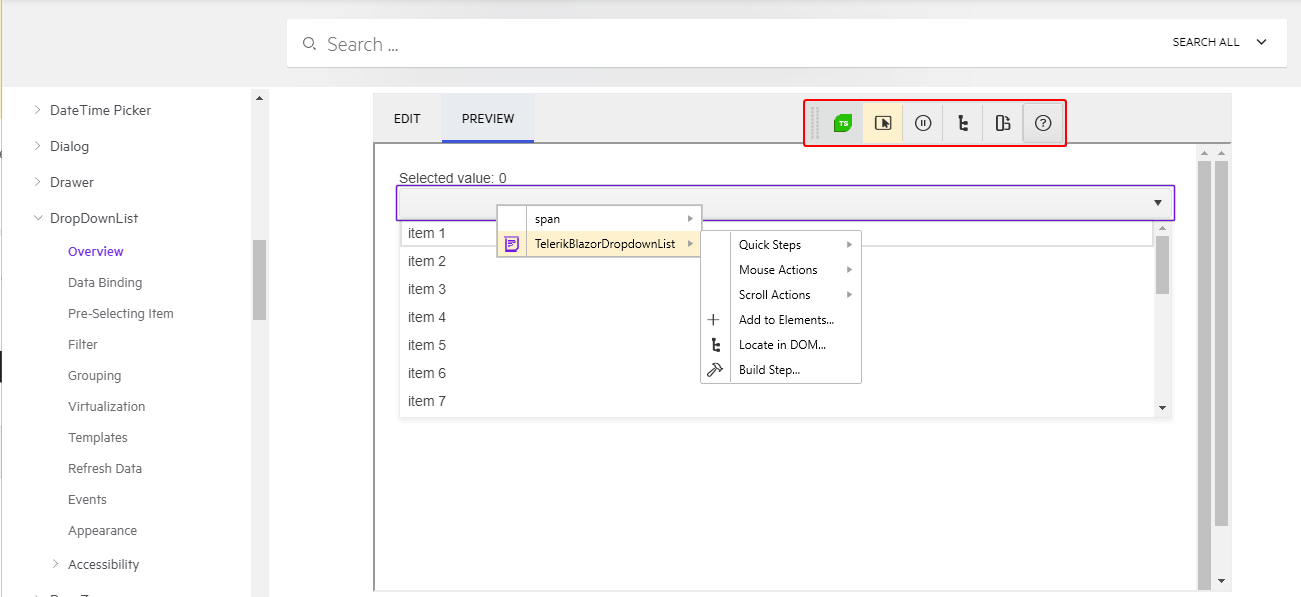
Task: Click the sidebar scrollbar thumb
Action: coord(259,280)
